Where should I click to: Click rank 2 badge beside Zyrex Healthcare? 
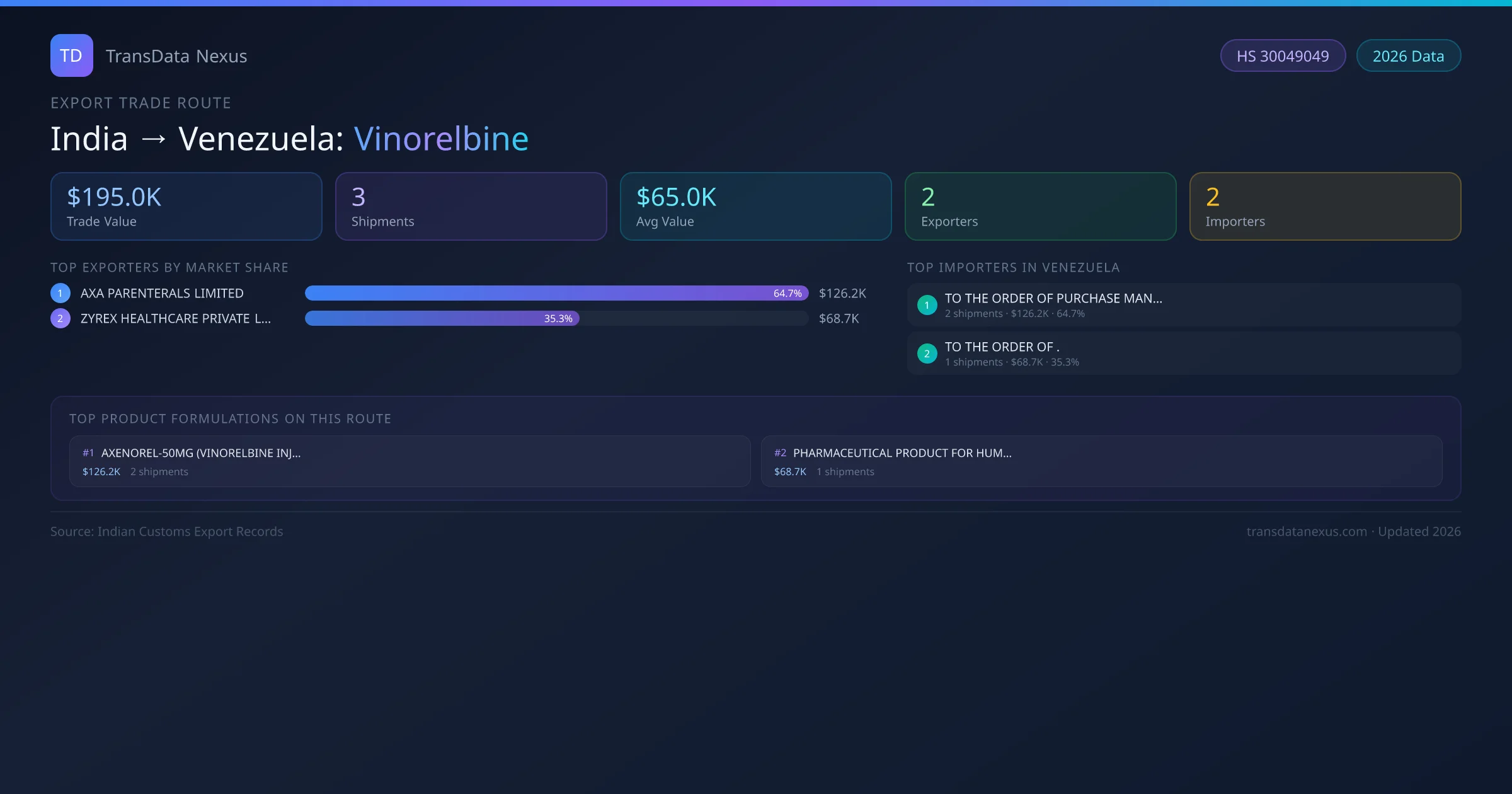60,318
